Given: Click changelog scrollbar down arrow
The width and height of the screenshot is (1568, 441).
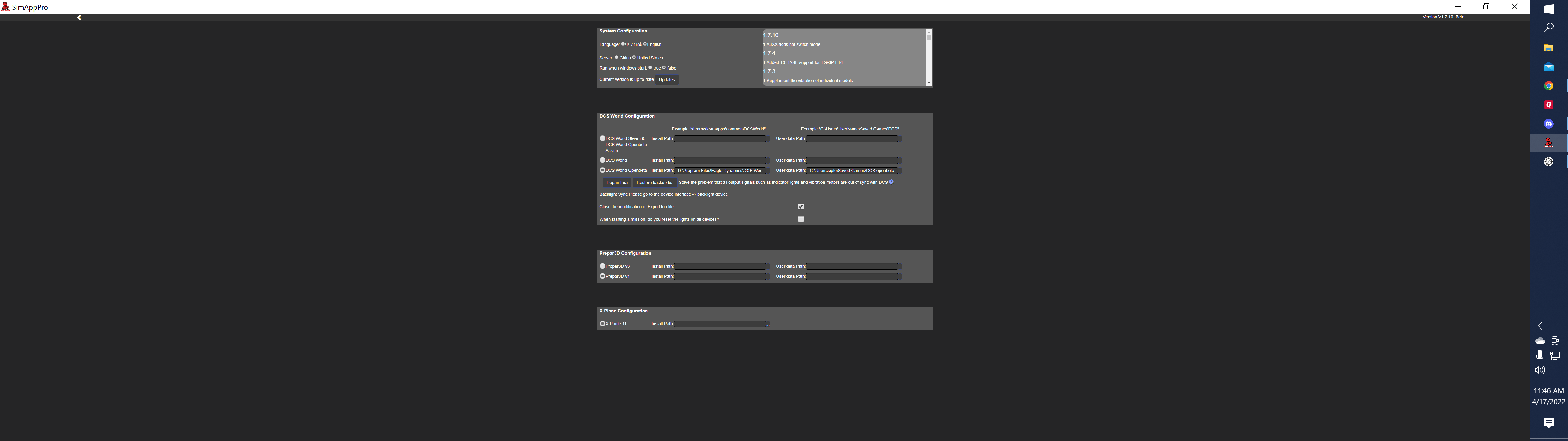Looking at the screenshot, I should tap(929, 83).
